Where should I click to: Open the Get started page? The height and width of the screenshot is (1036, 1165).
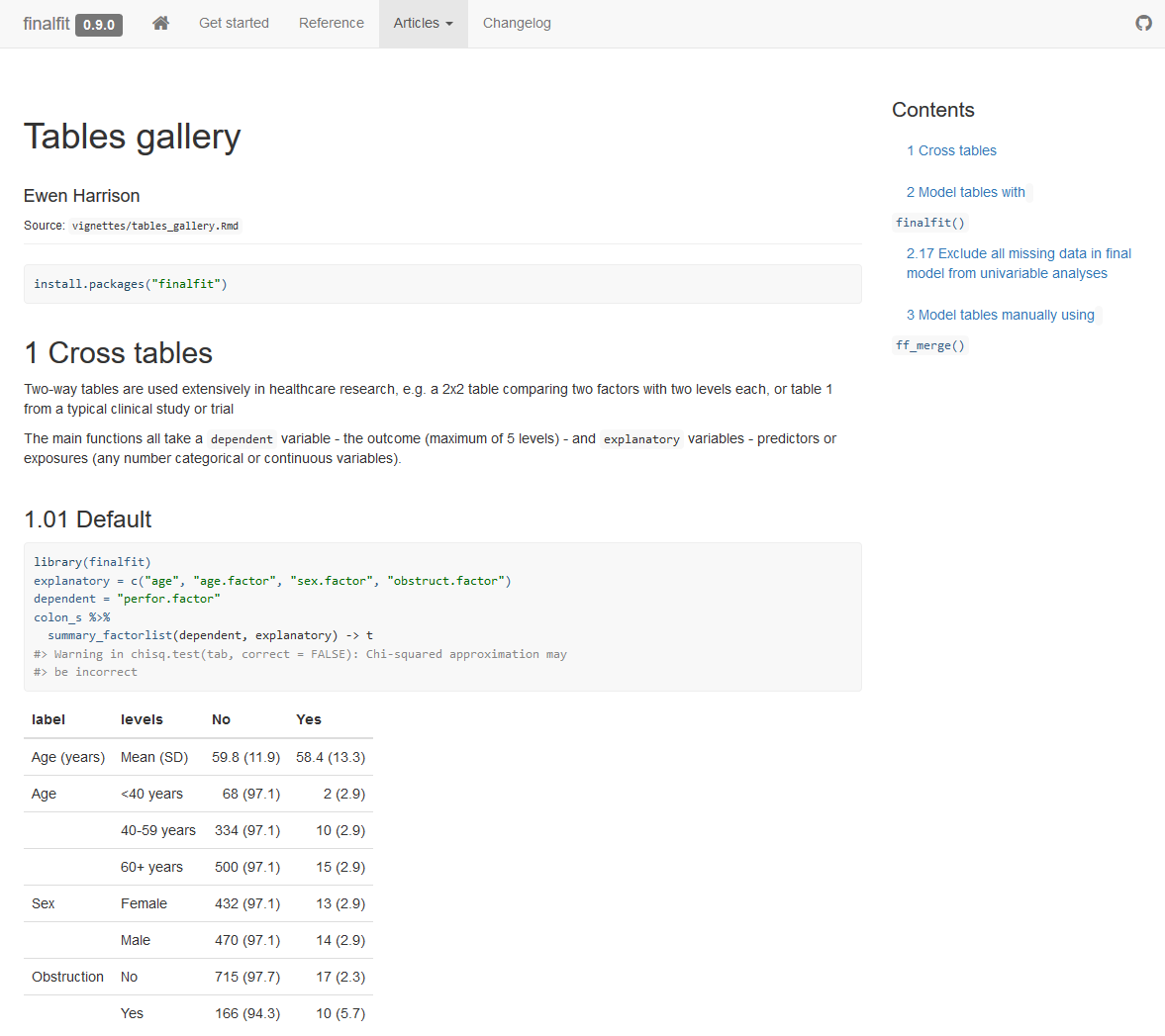pyautogui.click(x=234, y=23)
